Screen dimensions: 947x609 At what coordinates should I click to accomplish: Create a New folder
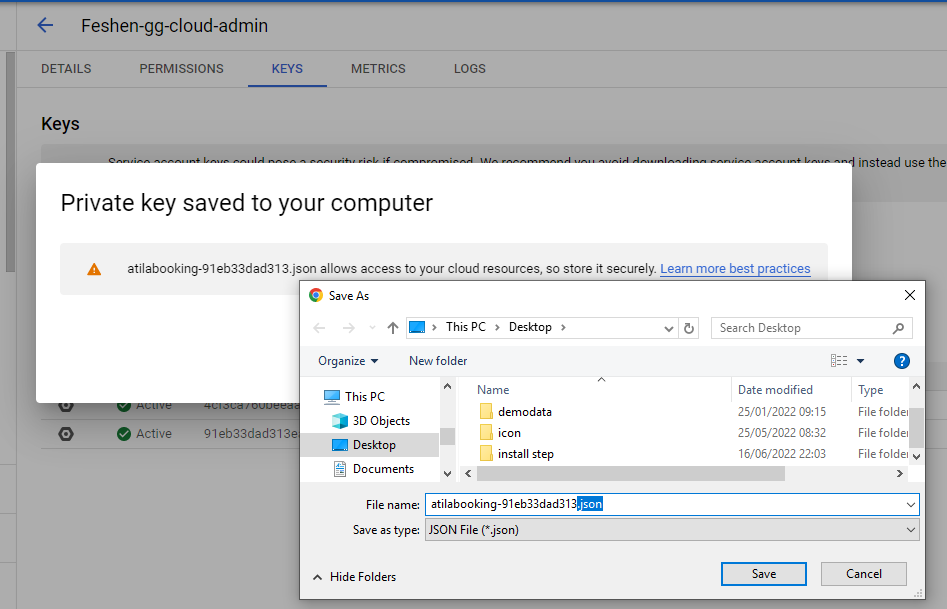[x=438, y=361]
